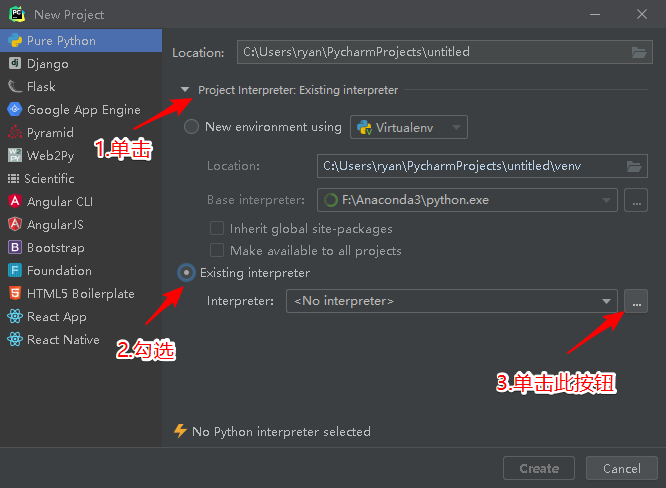Viewport: 666px width, 488px height.
Task: Open the Virtualenv environment dropdown
Action: 409,127
